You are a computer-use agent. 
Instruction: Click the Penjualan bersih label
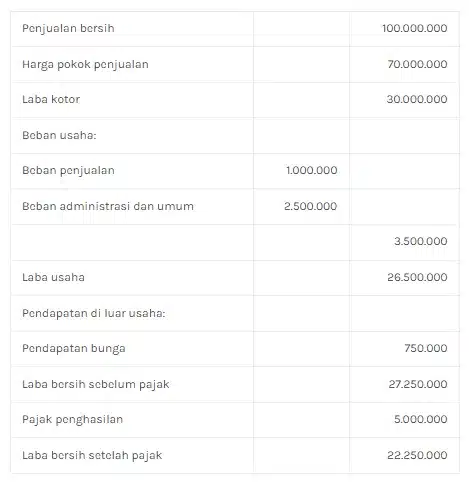click(x=68, y=29)
